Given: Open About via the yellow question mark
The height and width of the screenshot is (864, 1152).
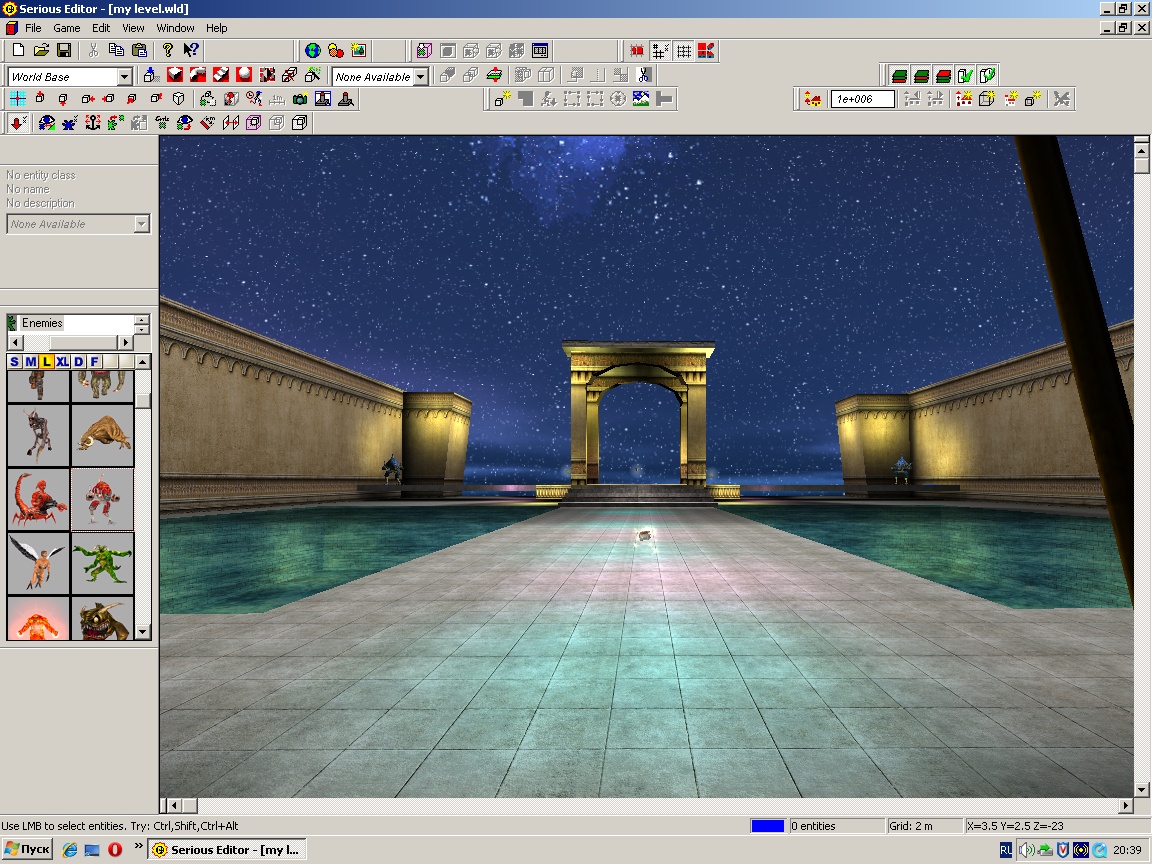Looking at the screenshot, I should click(168, 50).
